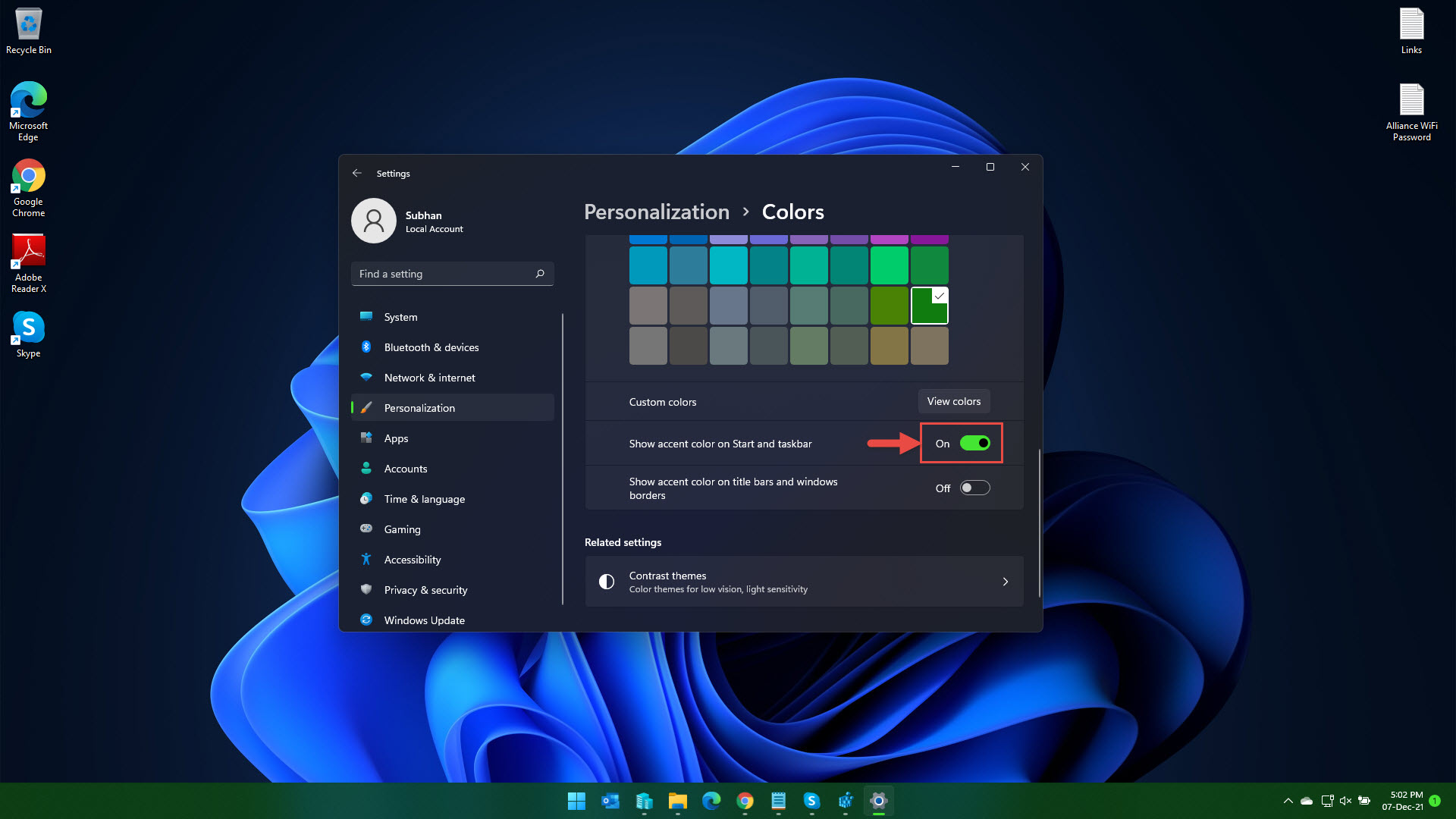The image size is (1456, 819).
Task: Click the Contrast themes half-circle icon
Action: [x=607, y=581]
